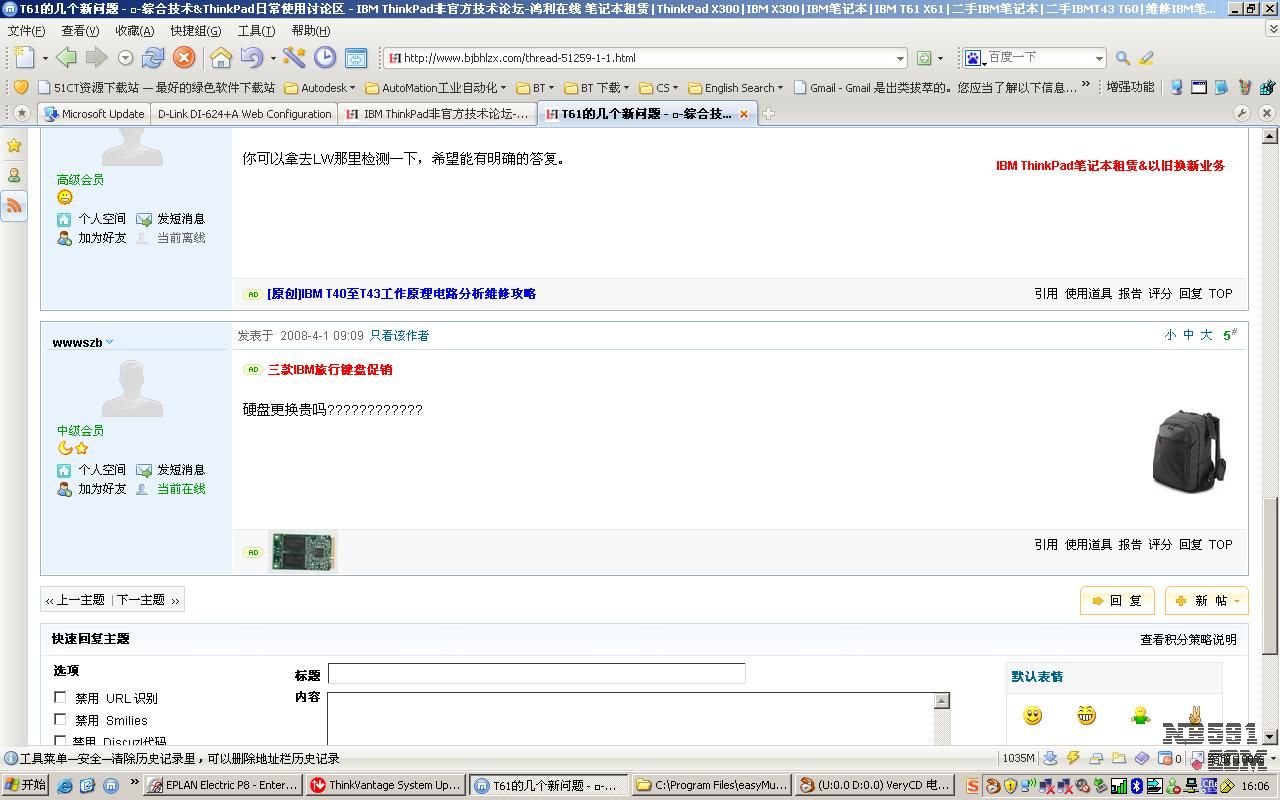Open the wwwszb username dropdown arrow
Viewport: 1280px width, 800px height.
[x=109, y=342]
